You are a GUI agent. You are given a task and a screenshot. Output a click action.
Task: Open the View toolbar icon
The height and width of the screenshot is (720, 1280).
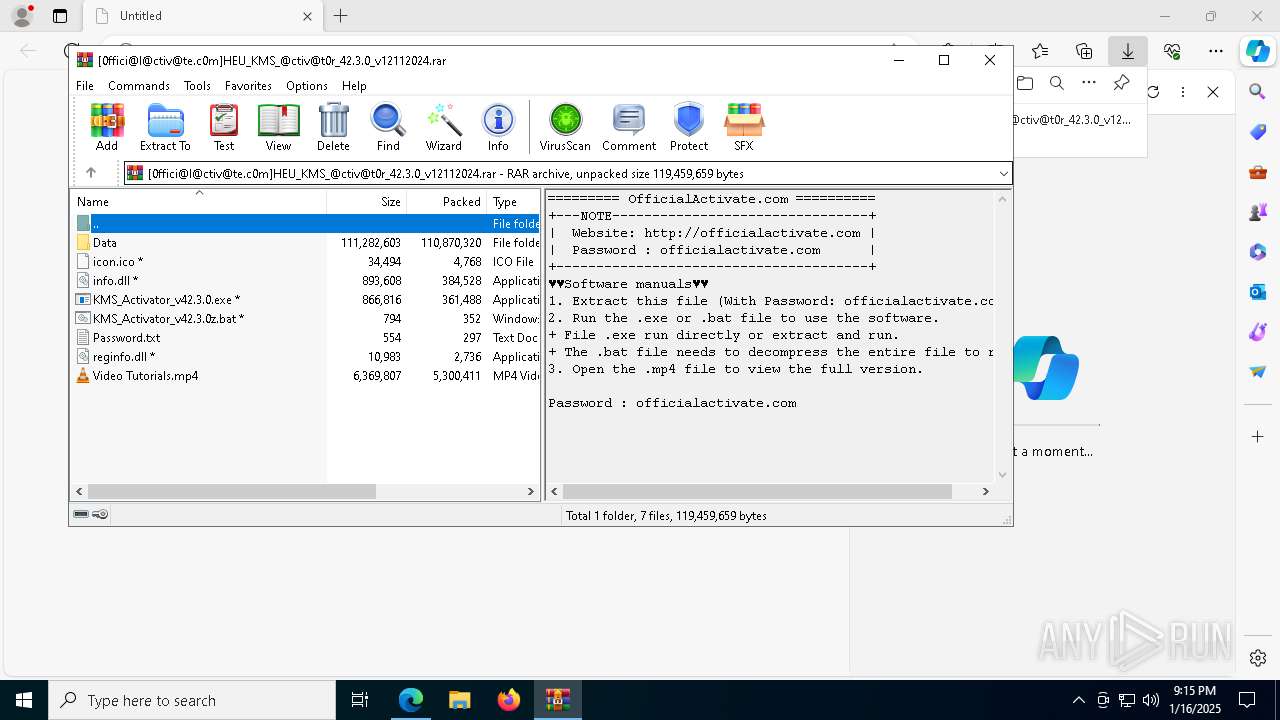point(278,127)
